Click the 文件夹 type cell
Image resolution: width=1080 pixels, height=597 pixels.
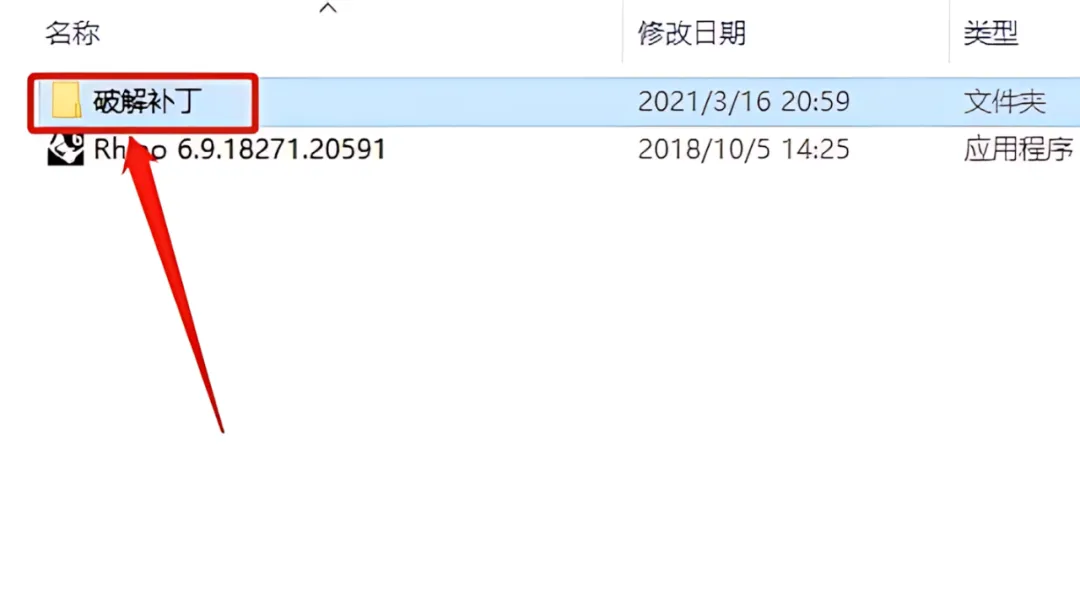[1004, 102]
